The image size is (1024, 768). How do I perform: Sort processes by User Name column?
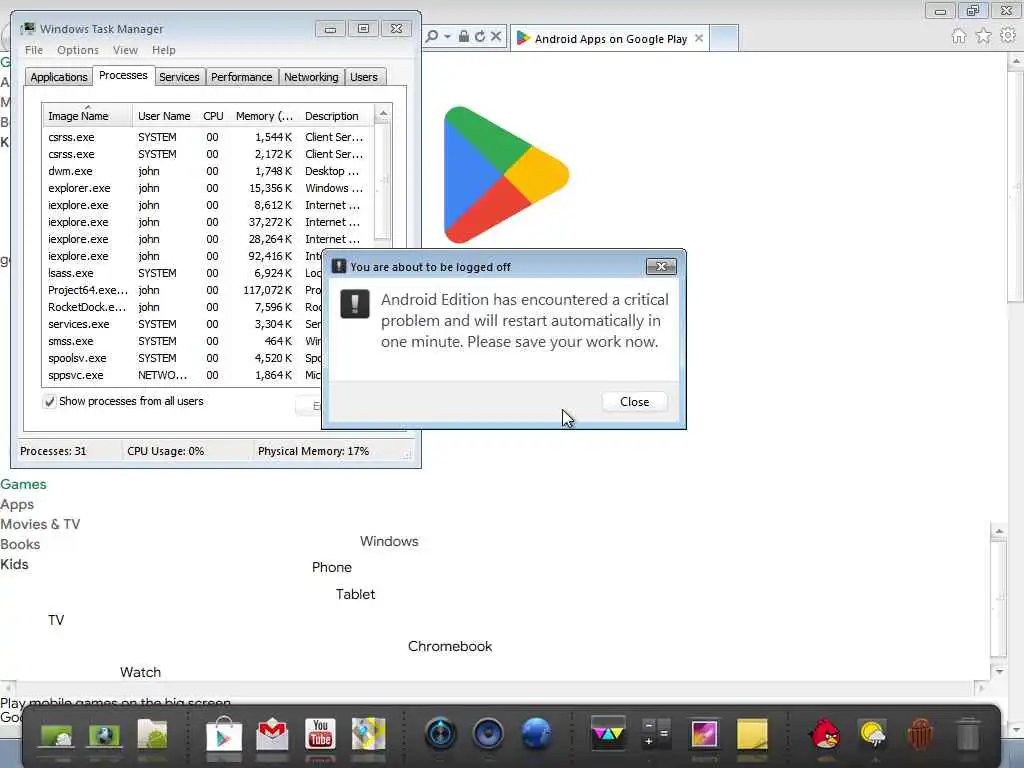[x=165, y=116]
